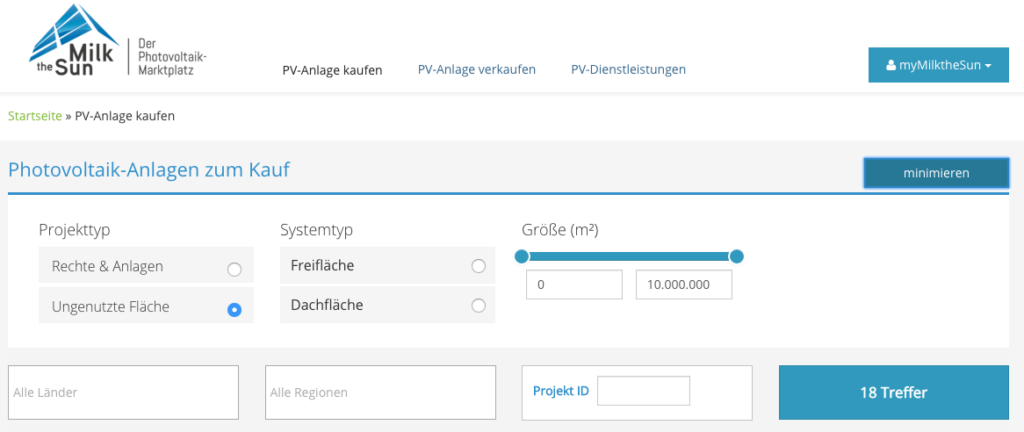The image size is (1024, 432).
Task: Open the Alle Regionen selector
Action: pyautogui.click(x=380, y=392)
